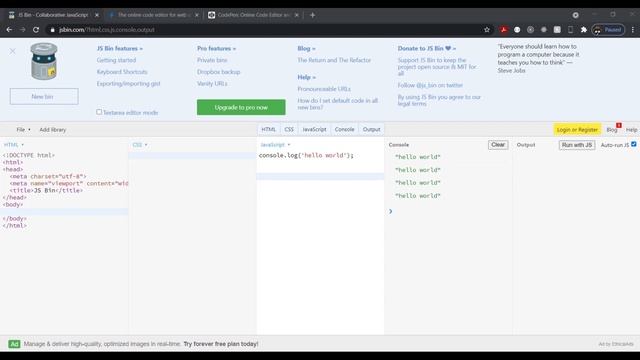
Task: Reload the JS Bin page
Action: 36,30
